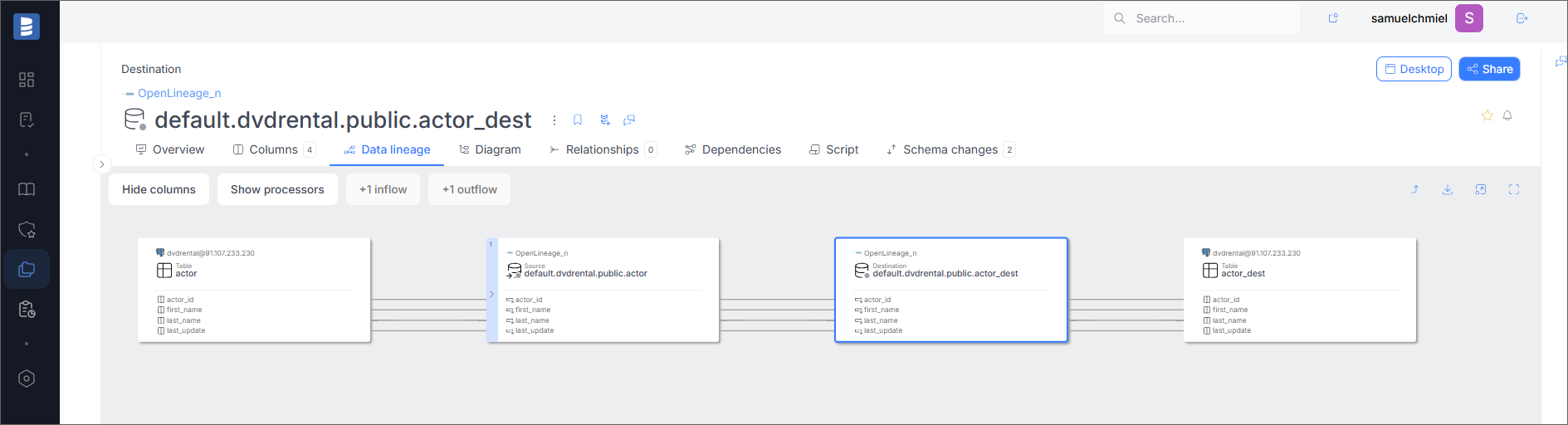
Task: Open the community chat icon at right edge
Action: (x=1561, y=61)
